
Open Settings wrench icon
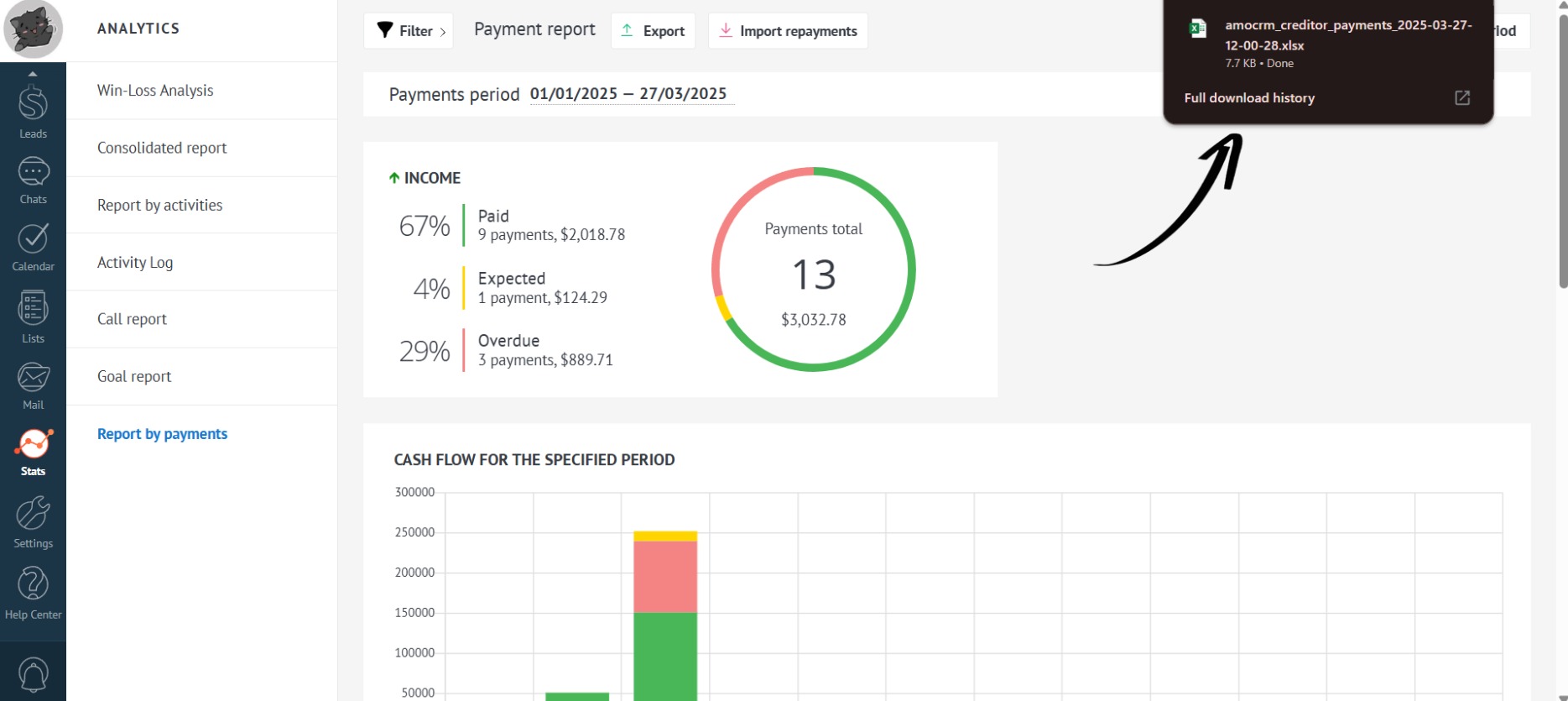(33, 514)
